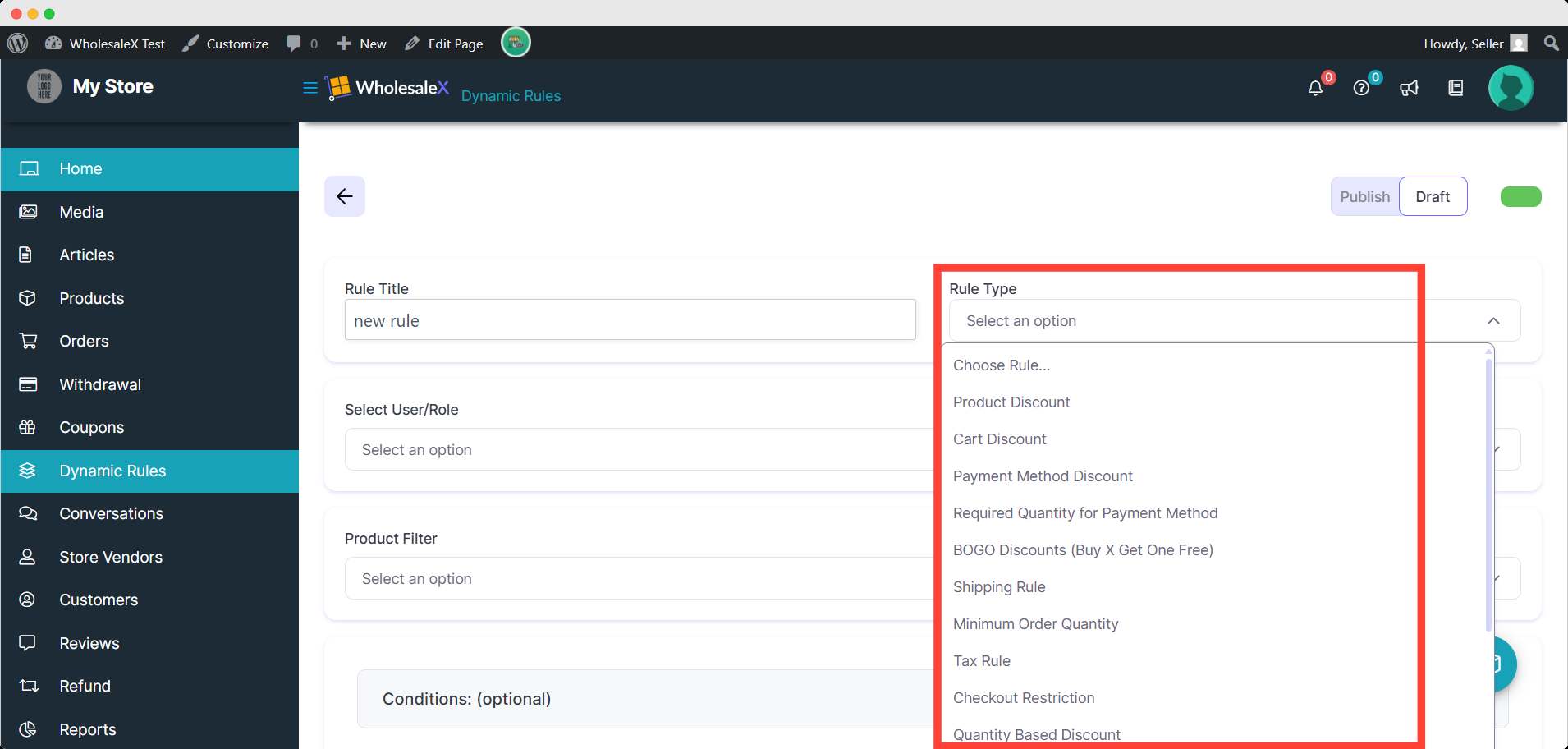Click Edit Page in admin bar
The image size is (1568, 749).
444,44
